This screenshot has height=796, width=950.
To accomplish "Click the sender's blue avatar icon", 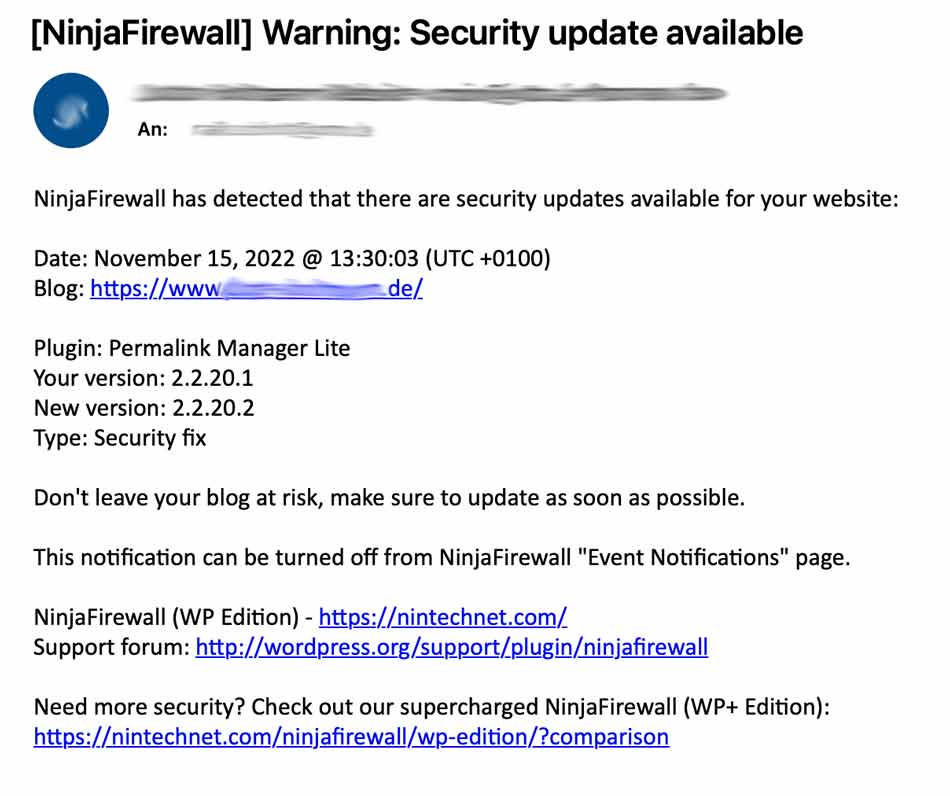I will [71, 110].
